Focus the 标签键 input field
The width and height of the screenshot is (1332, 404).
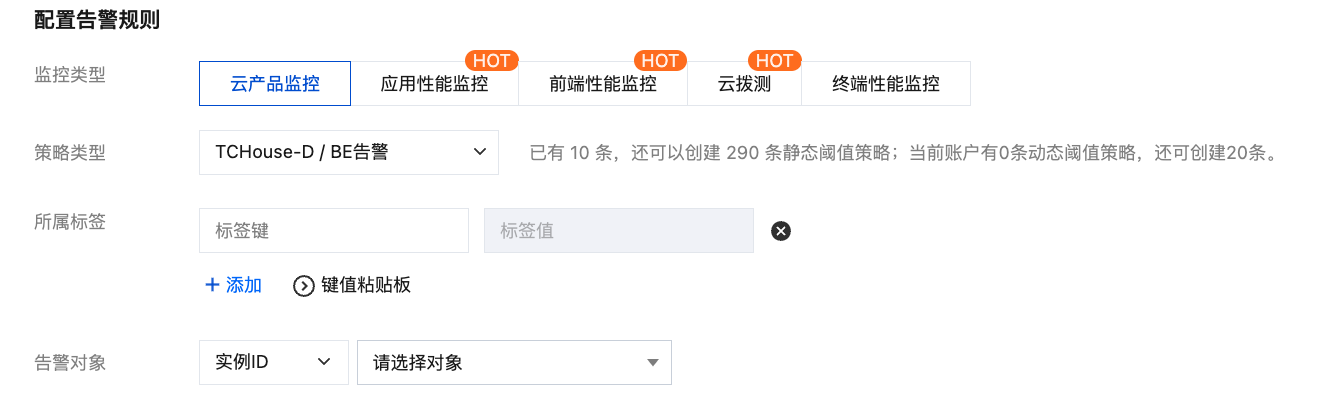[334, 231]
